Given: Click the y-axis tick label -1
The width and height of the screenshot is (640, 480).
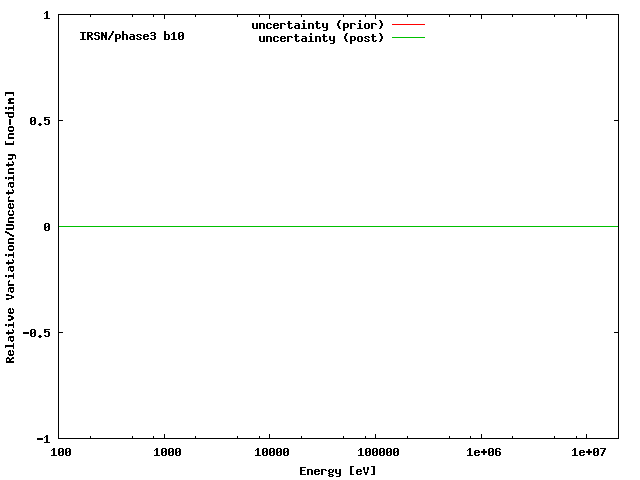Looking at the screenshot, I should (43, 439).
